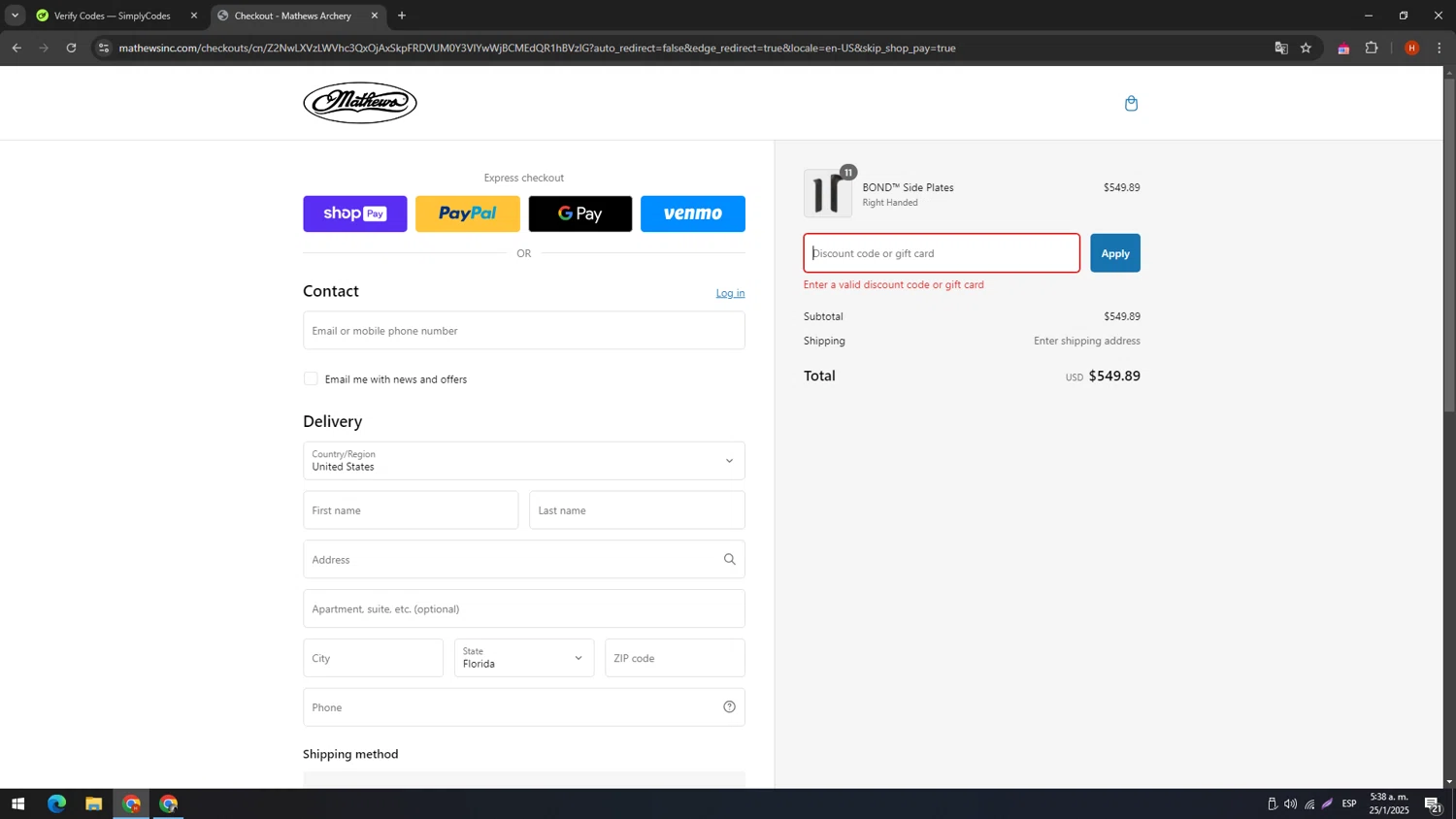Click the BOND Side Plates product thumbnail

(x=828, y=193)
